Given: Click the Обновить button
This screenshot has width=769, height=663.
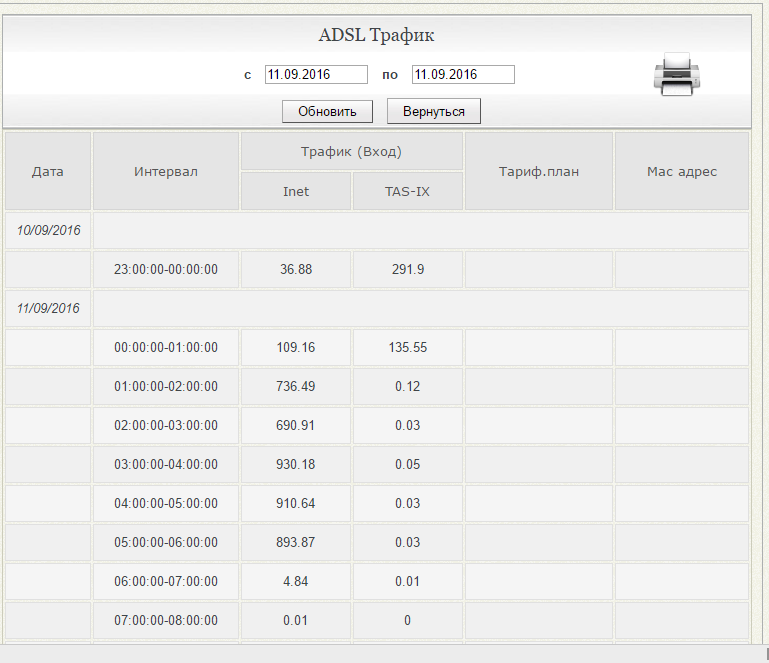Looking at the screenshot, I should pyautogui.click(x=327, y=111).
